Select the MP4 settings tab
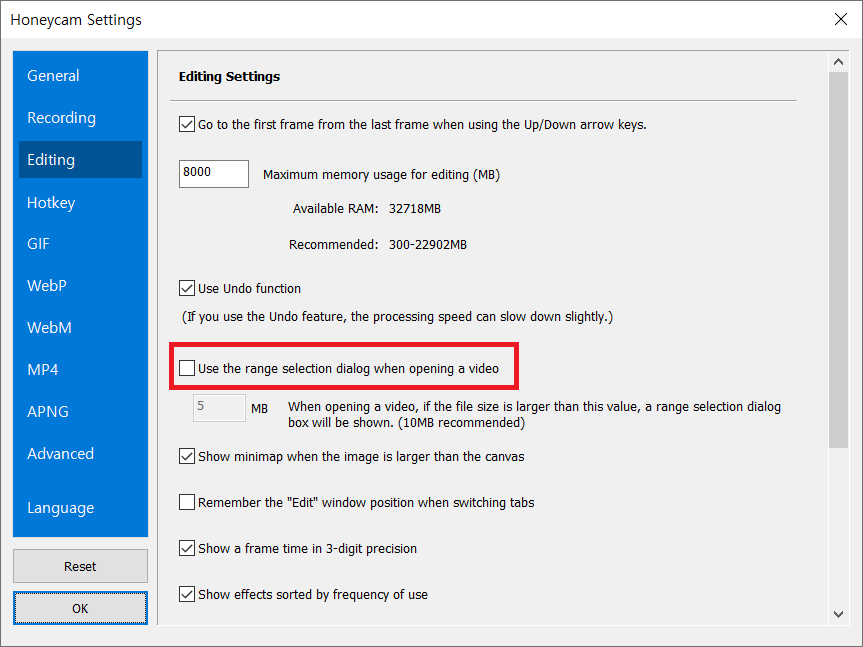Screen dimensions: 863x647 coord(43,370)
